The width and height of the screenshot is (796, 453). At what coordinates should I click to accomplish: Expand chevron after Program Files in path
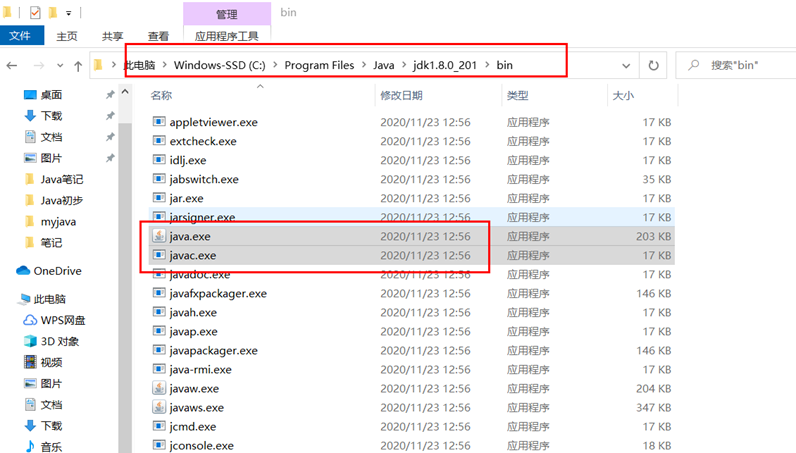363,65
